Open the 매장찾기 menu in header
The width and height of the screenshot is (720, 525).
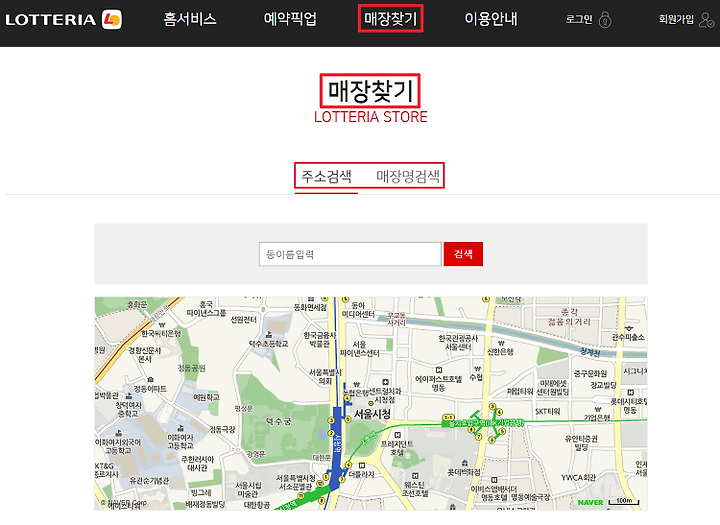(x=390, y=19)
